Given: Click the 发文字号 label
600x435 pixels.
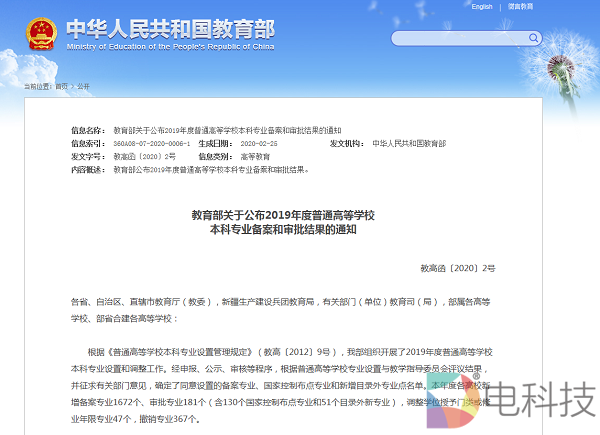Looking at the screenshot, I should tap(88, 156).
